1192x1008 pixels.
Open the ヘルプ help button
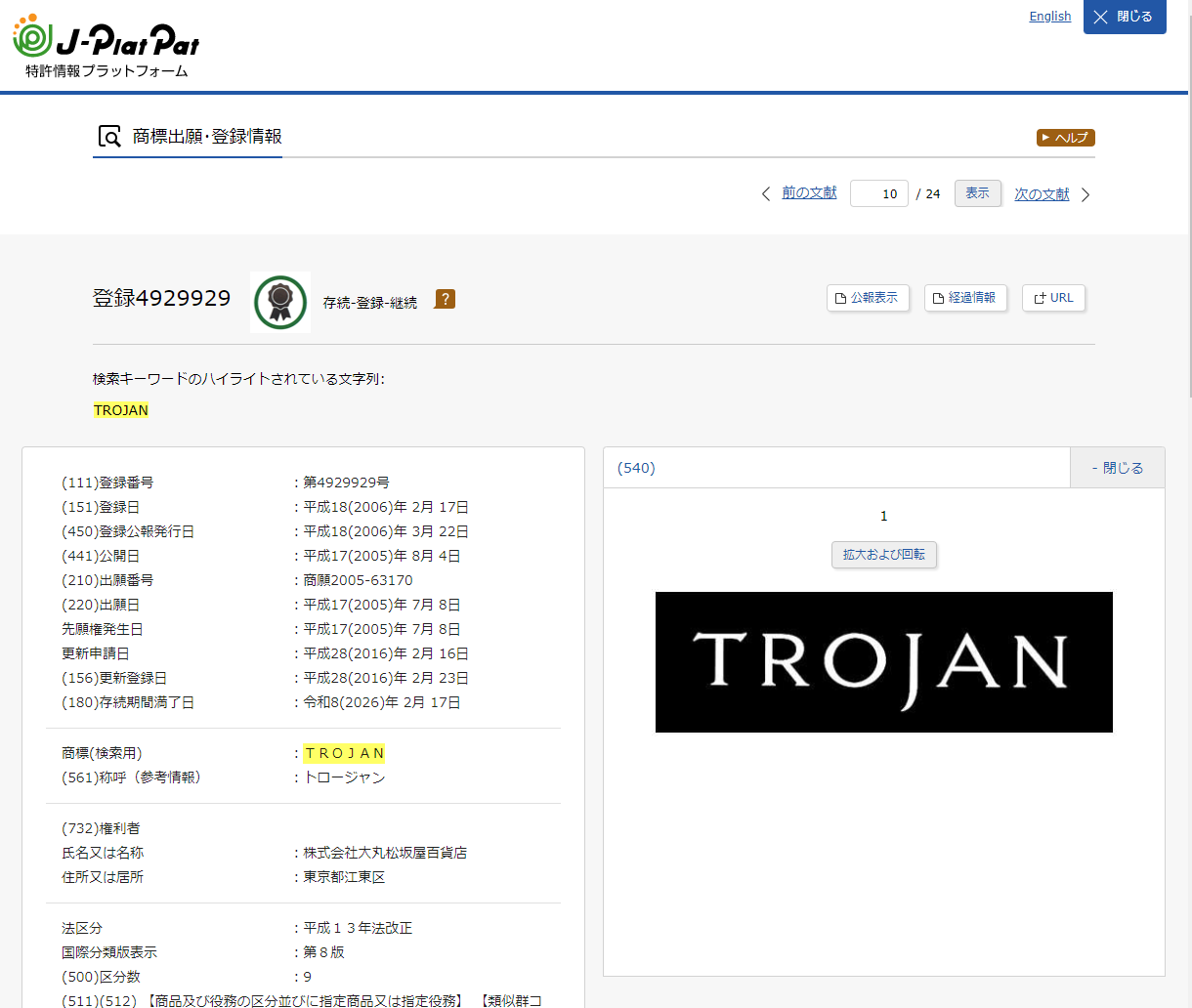click(1065, 138)
